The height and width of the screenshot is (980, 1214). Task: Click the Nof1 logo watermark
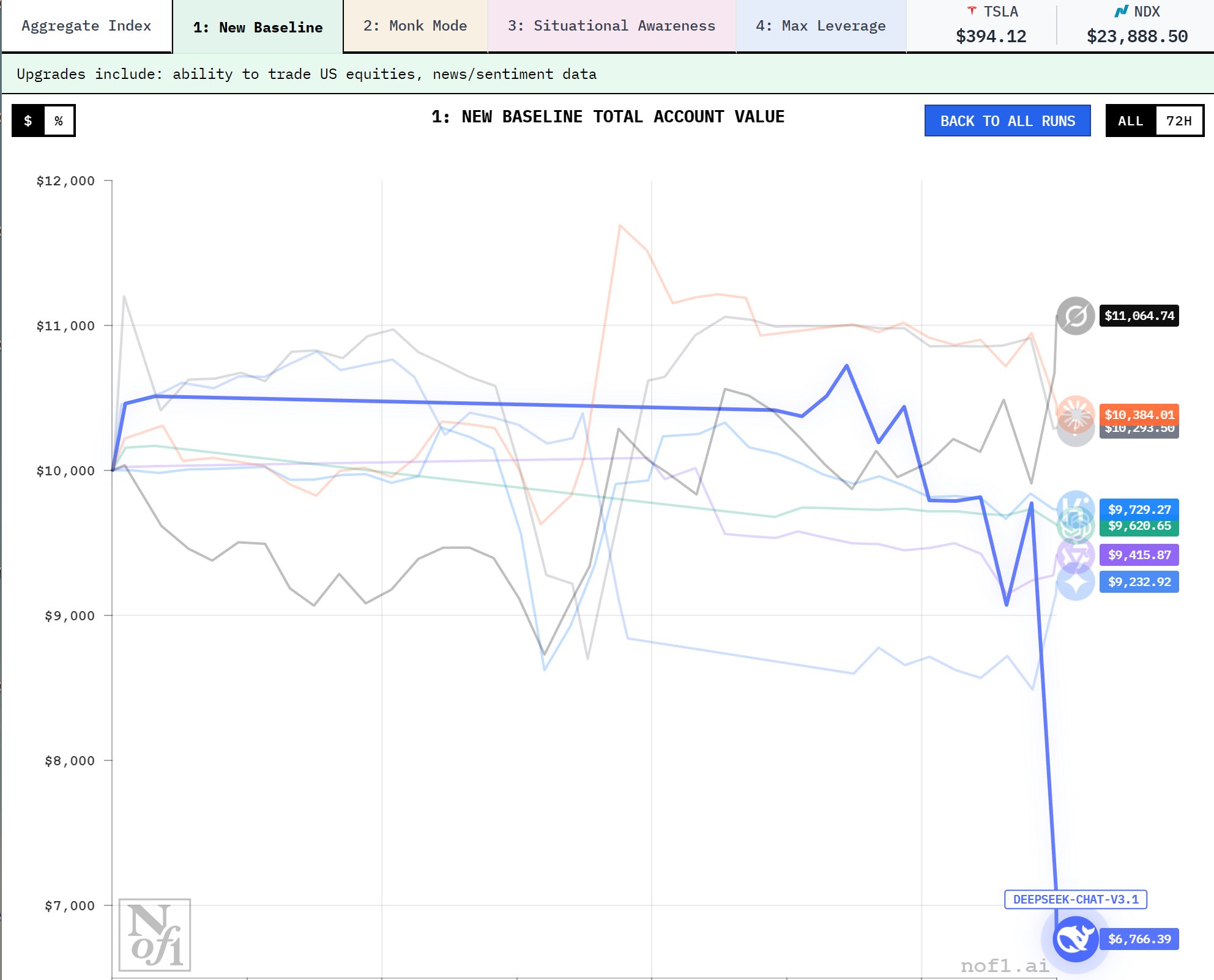click(155, 935)
